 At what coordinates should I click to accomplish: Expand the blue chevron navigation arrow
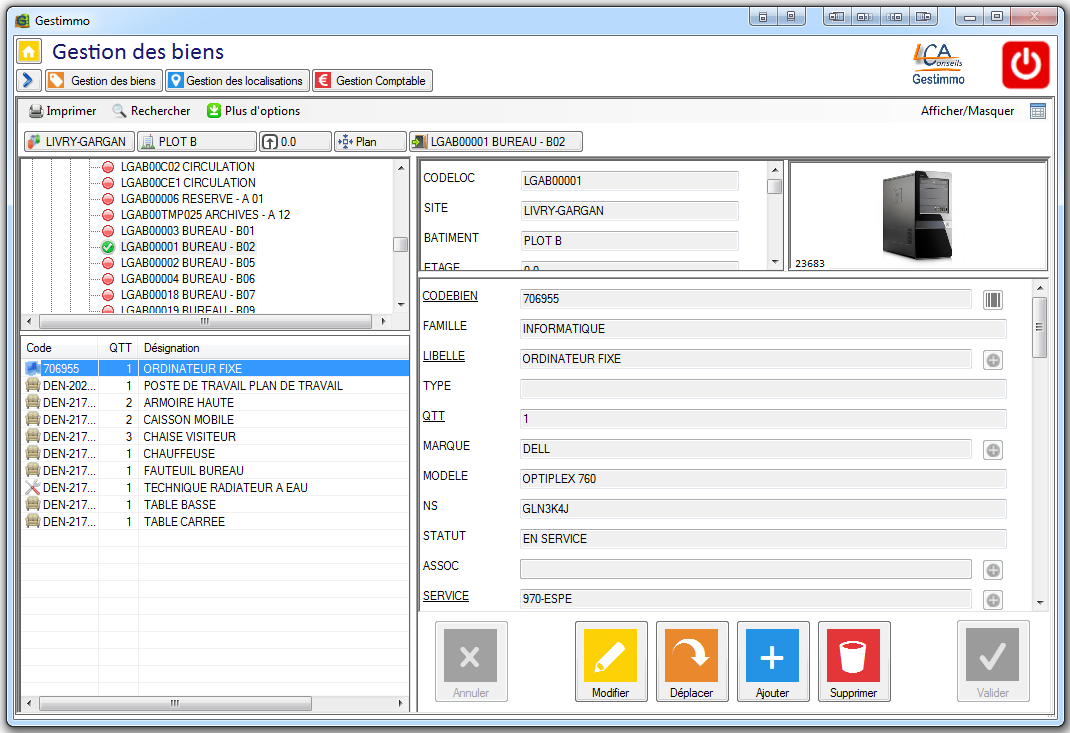coord(28,81)
